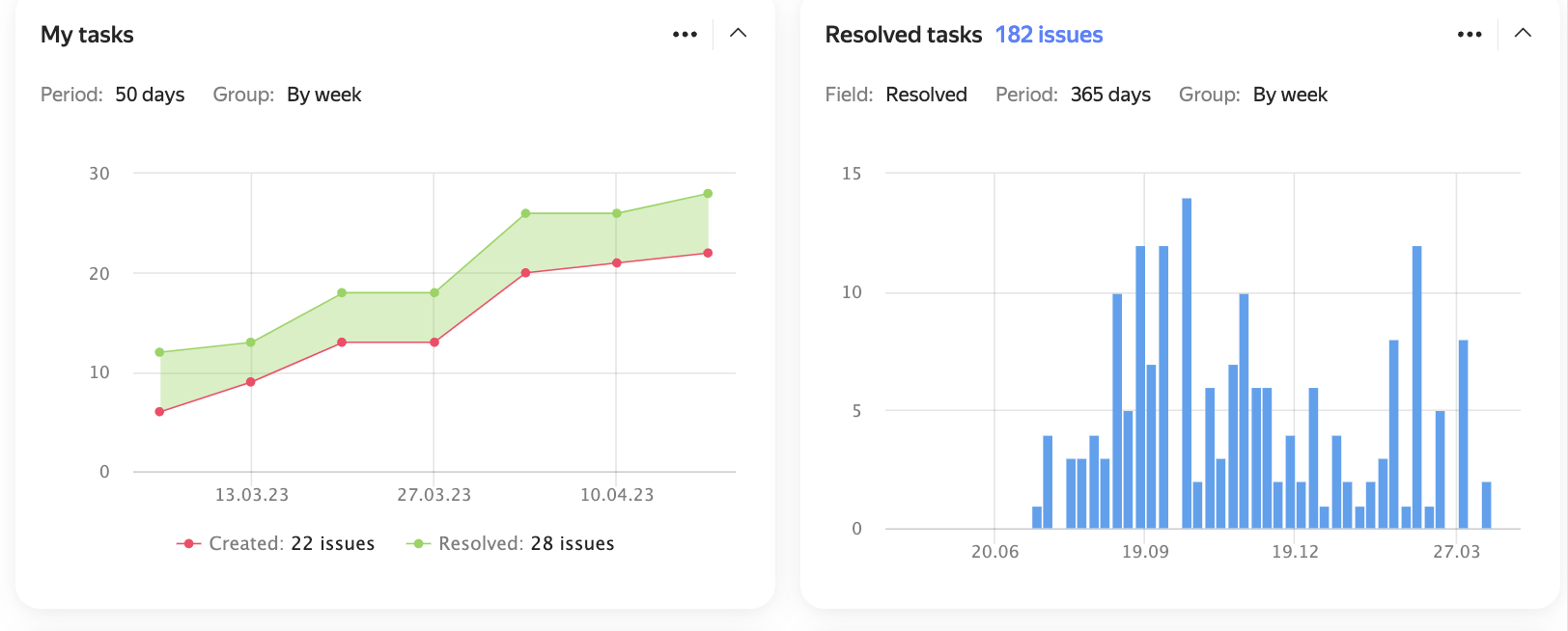The width and height of the screenshot is (1568, 631).
Task: Click the 27.03 axis label in Resolved tasks
Action: click(1456, 552)
